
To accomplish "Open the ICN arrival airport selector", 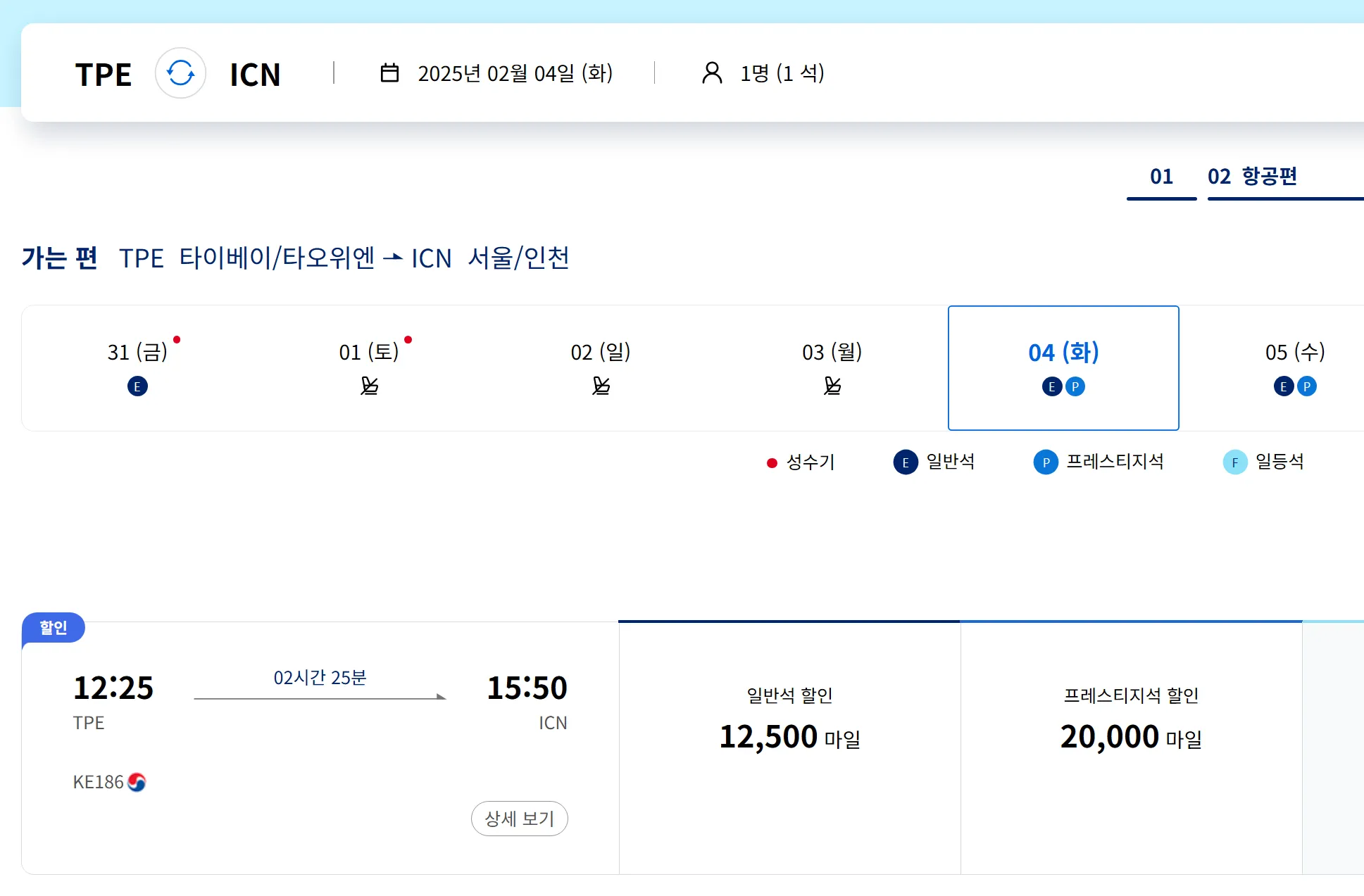I will point(255,75).
